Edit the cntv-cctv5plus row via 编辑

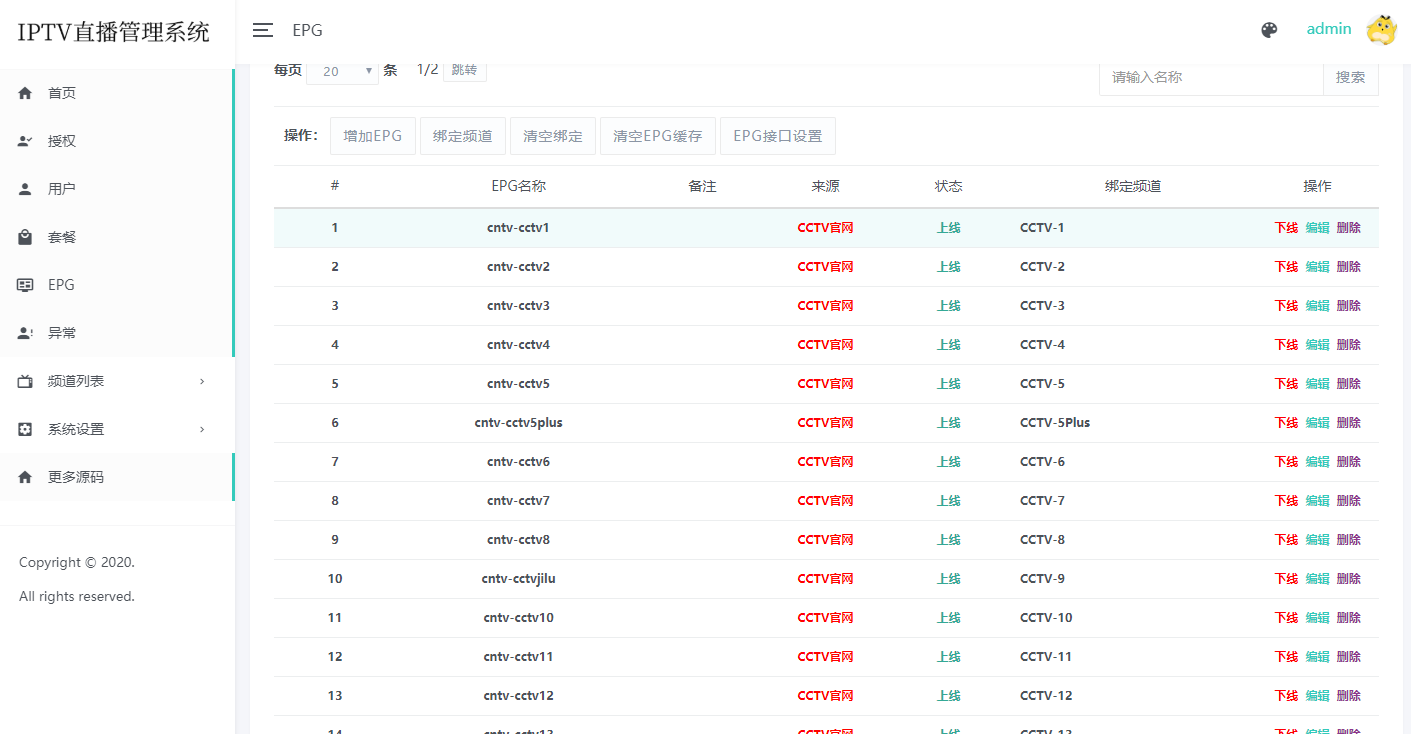point(1317,423)
